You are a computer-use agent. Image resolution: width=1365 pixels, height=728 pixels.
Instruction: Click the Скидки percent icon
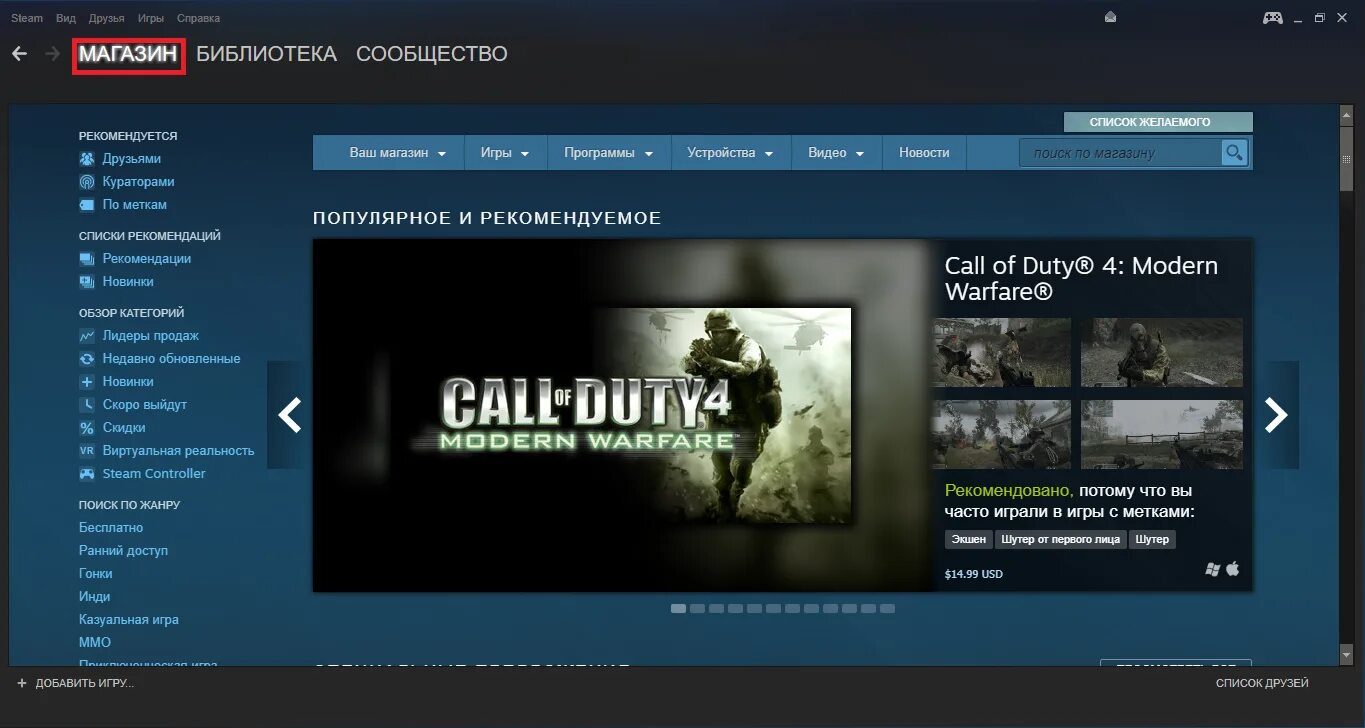[87, 428]
